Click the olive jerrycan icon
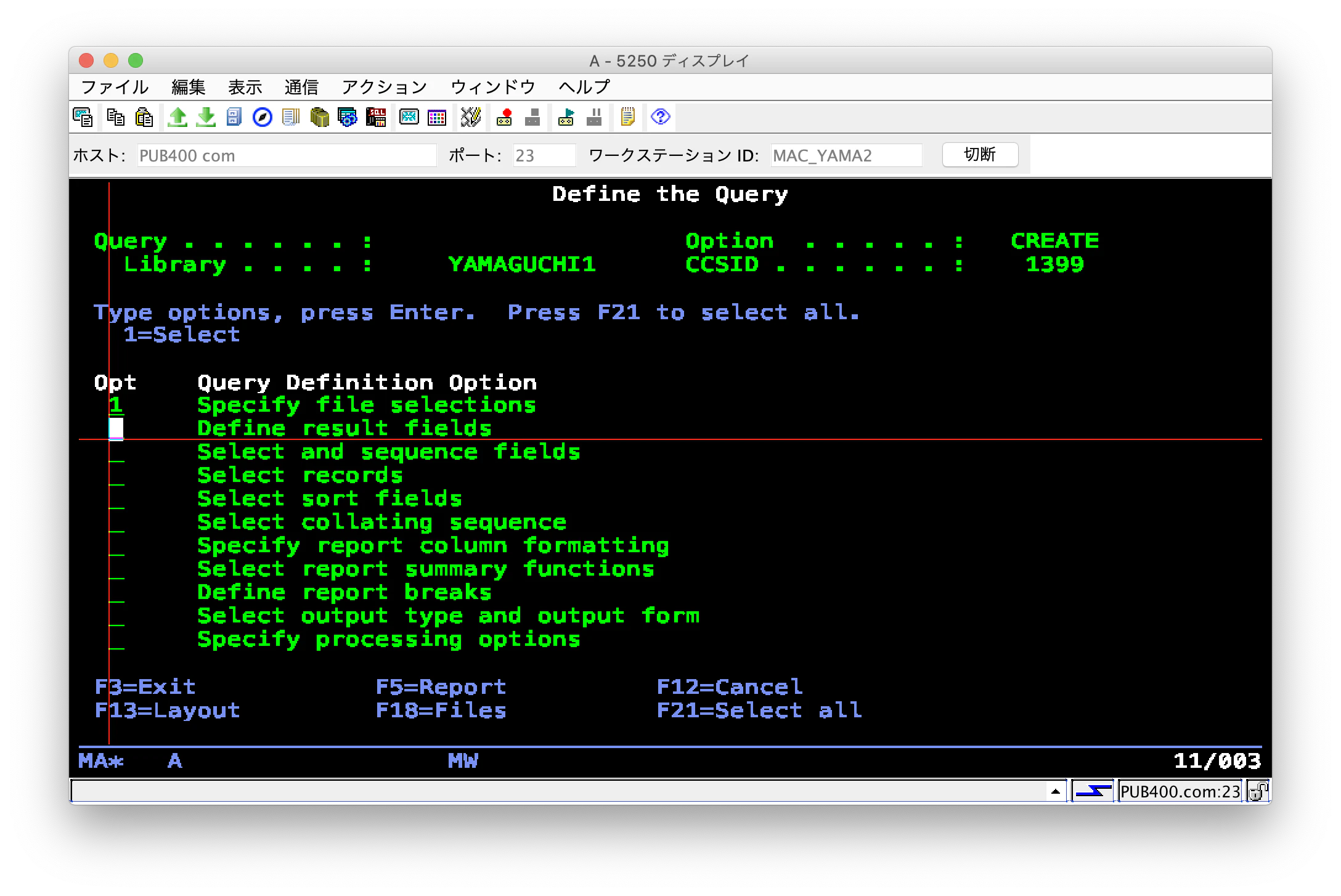Viewport: 1341px width, 896px height. coord(319,117)
